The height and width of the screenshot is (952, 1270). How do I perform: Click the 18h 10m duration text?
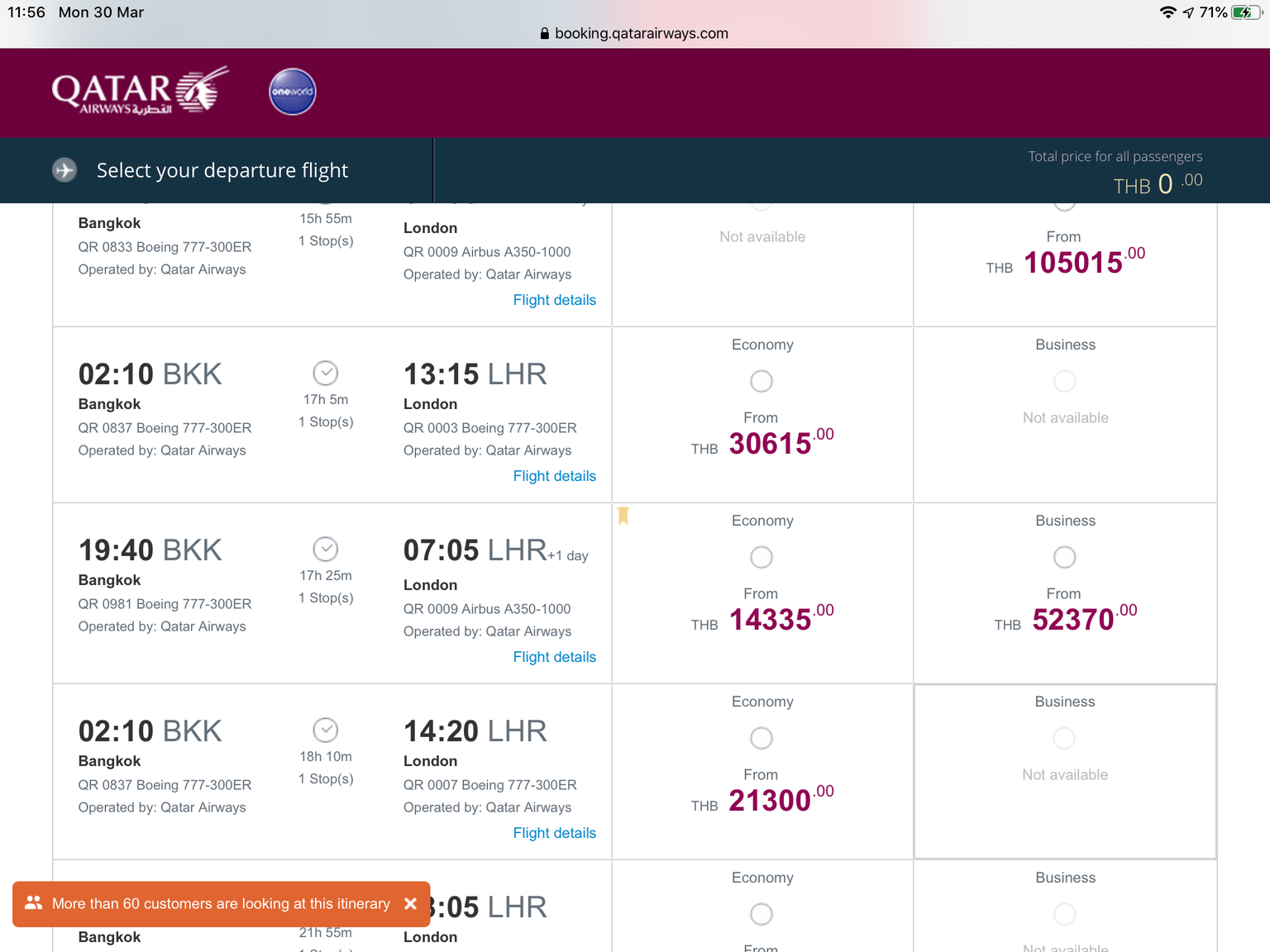pos(326,756)
